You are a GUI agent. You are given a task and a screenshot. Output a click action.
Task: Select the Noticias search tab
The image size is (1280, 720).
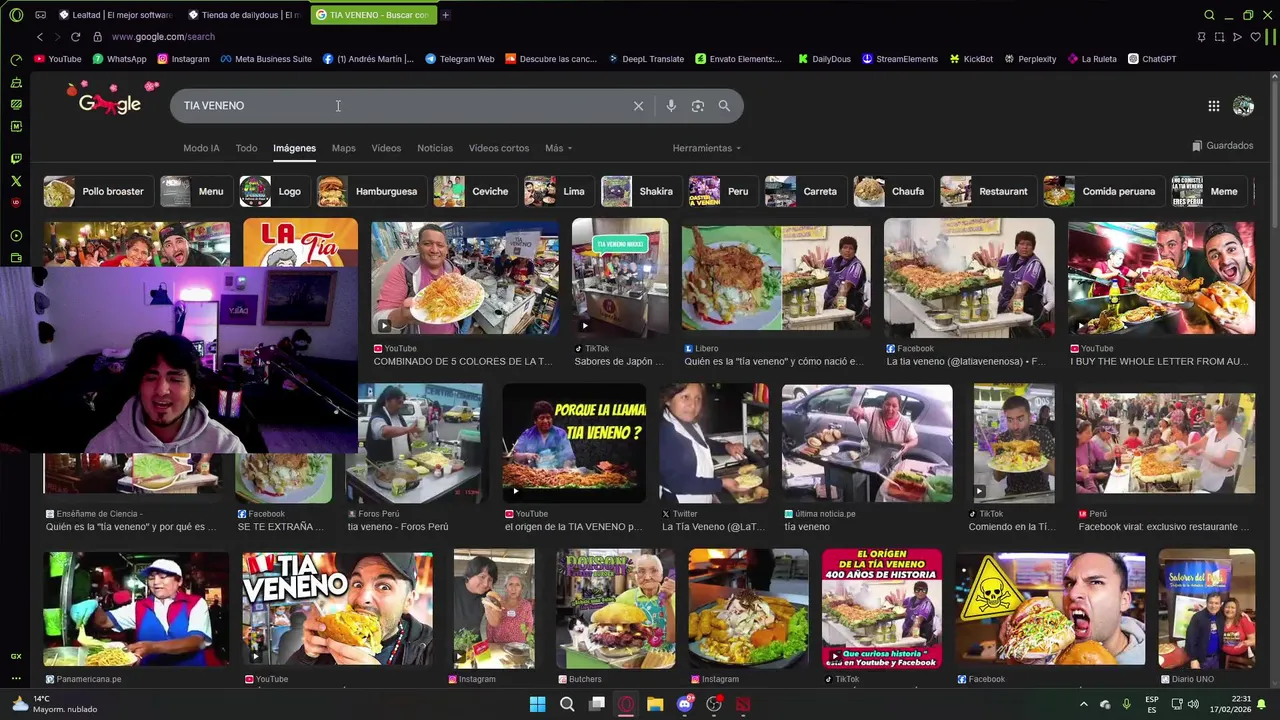[435, 148]
